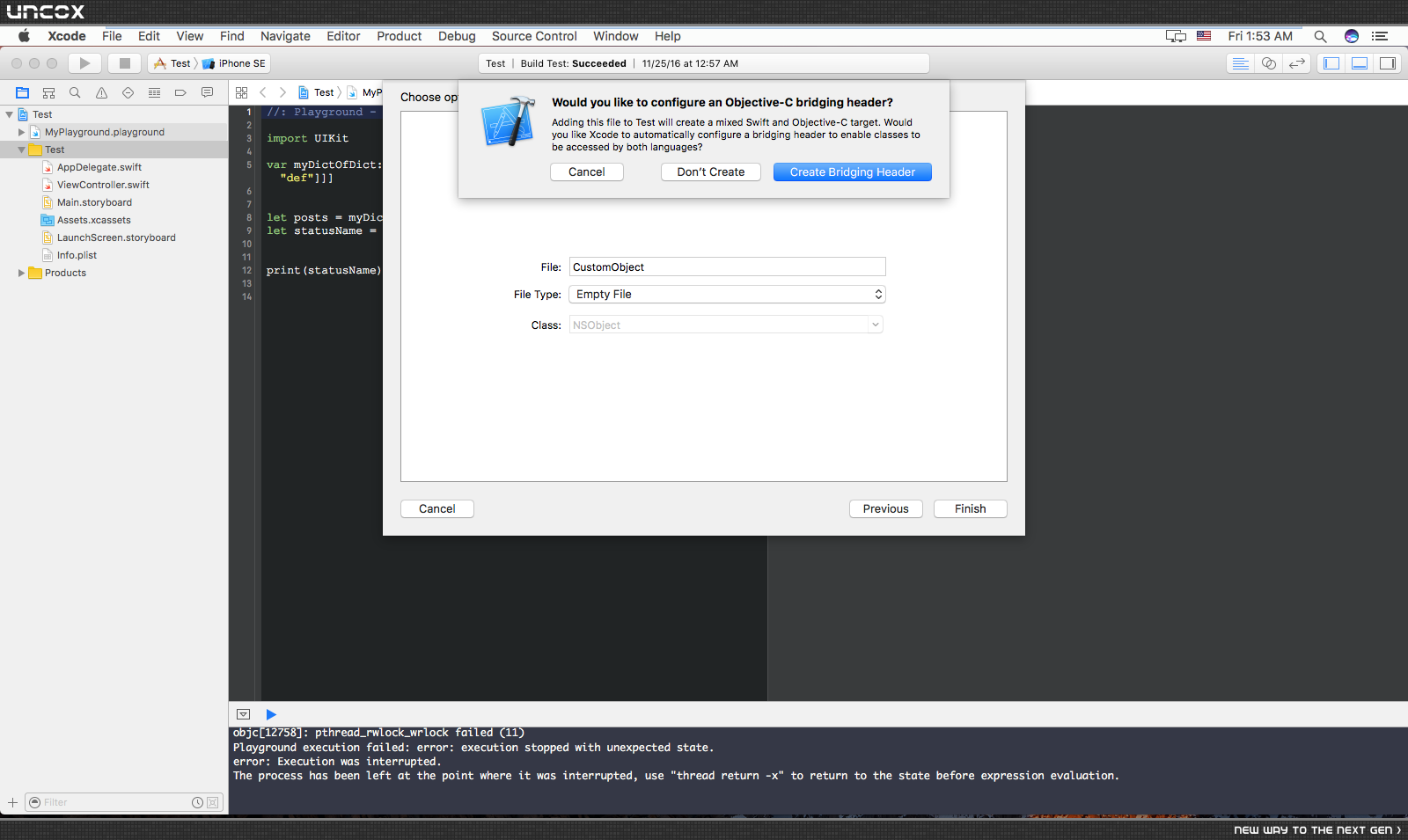Click Create Bridging Header
This screenshot has width=1408, height=840.
(853, 172)
